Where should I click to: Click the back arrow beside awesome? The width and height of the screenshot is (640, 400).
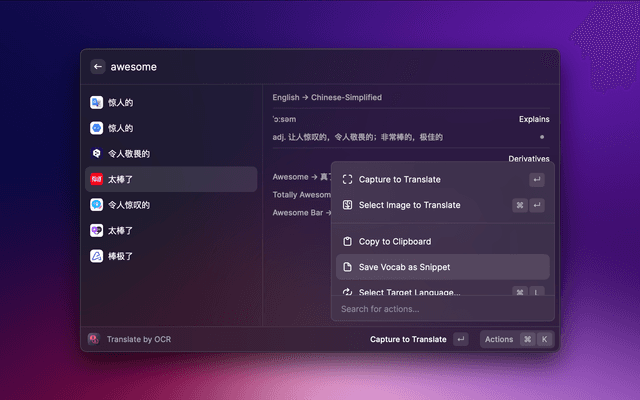(98, 67)
